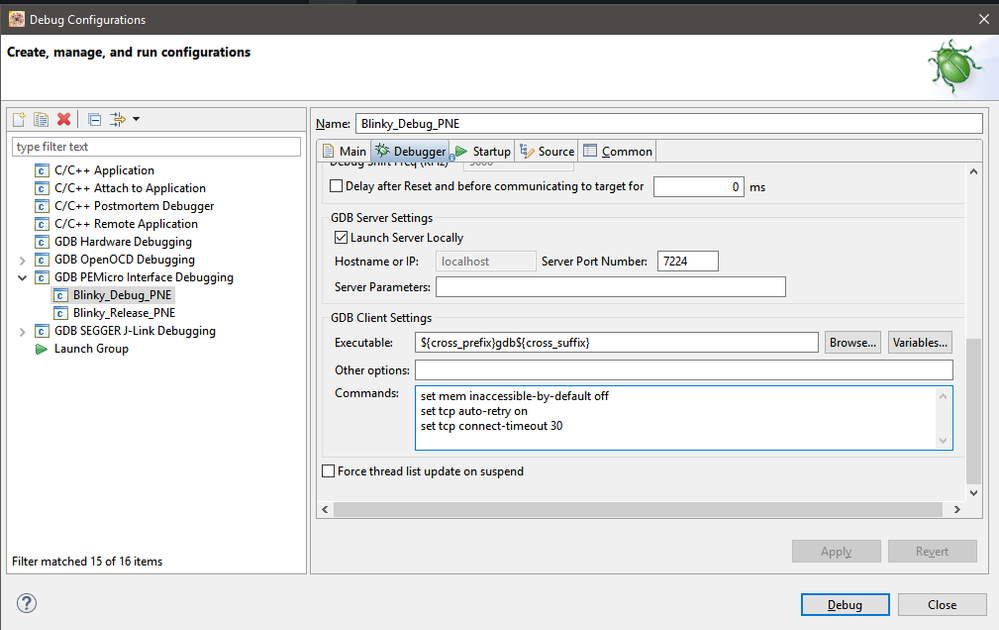Image resolution: width=999 pixels, height=630 pixels.
Task: Enable Delay after Reset checkbox
Action: [336, 186]
